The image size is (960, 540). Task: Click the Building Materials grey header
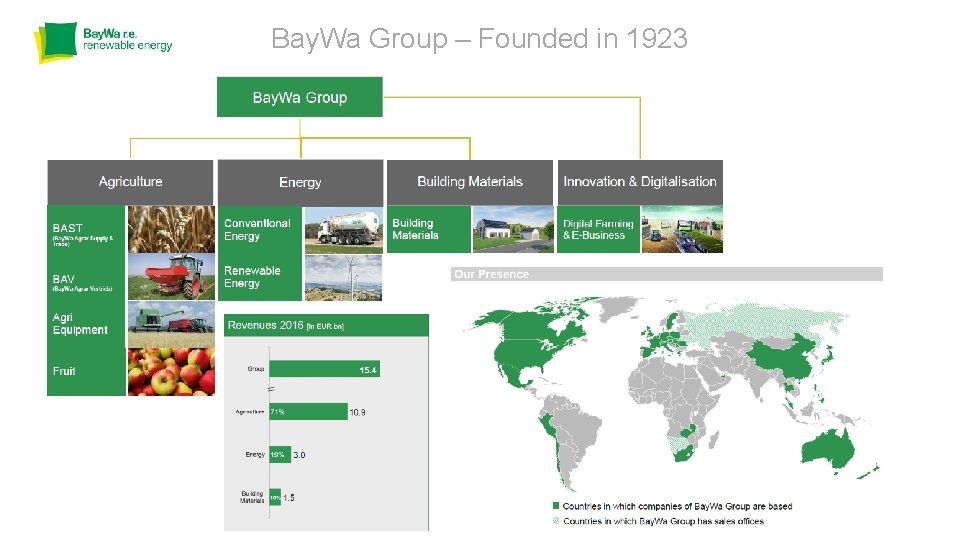470,182
